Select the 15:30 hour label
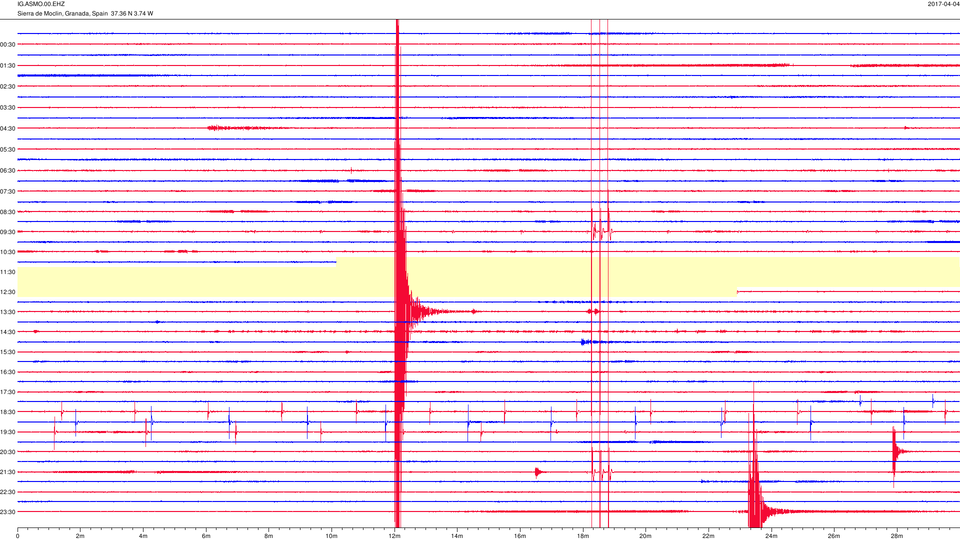The height and width of the screenshot is (540, 960). click(x=8, y=352)
